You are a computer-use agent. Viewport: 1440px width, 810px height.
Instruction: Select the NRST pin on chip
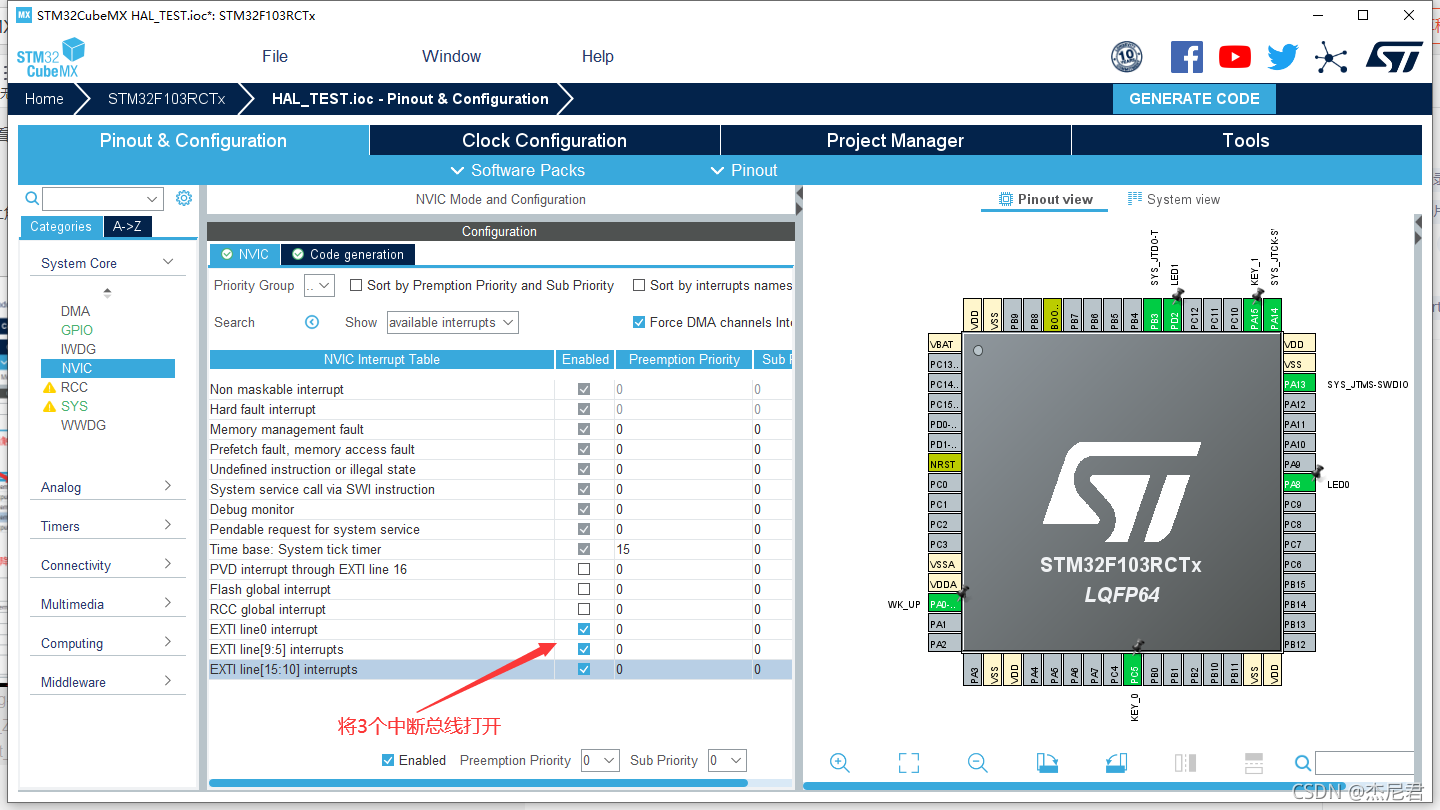[945, 464]
